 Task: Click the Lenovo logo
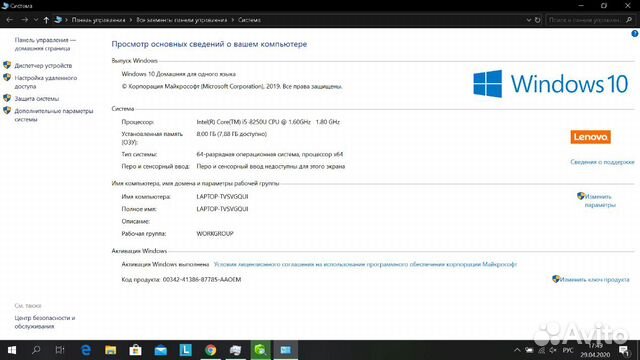[591, 137]
